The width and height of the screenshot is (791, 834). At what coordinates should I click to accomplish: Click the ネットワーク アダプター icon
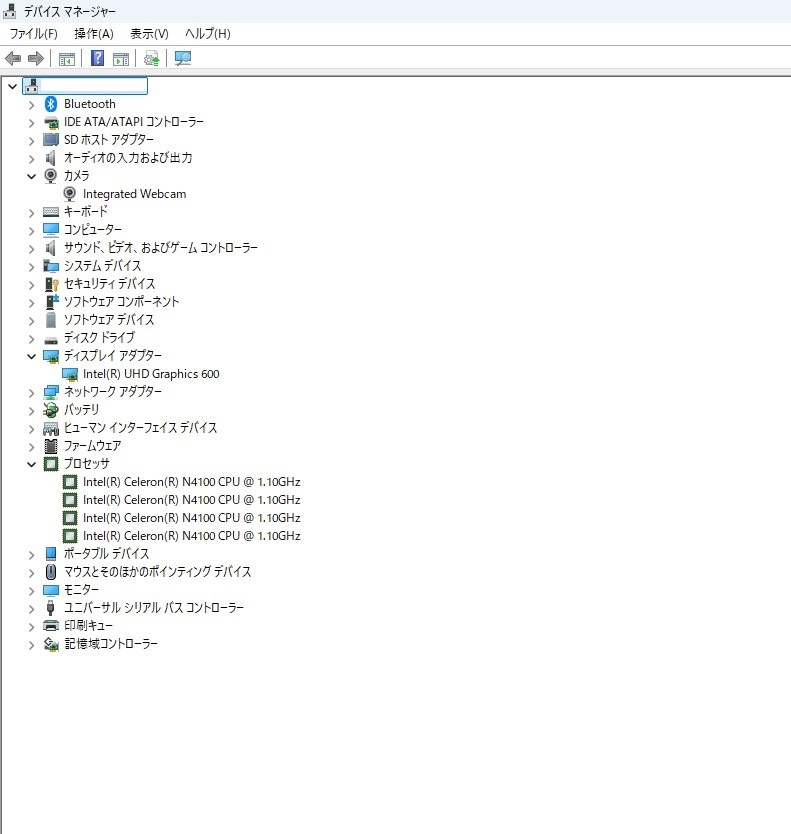(x=51, y=392)
